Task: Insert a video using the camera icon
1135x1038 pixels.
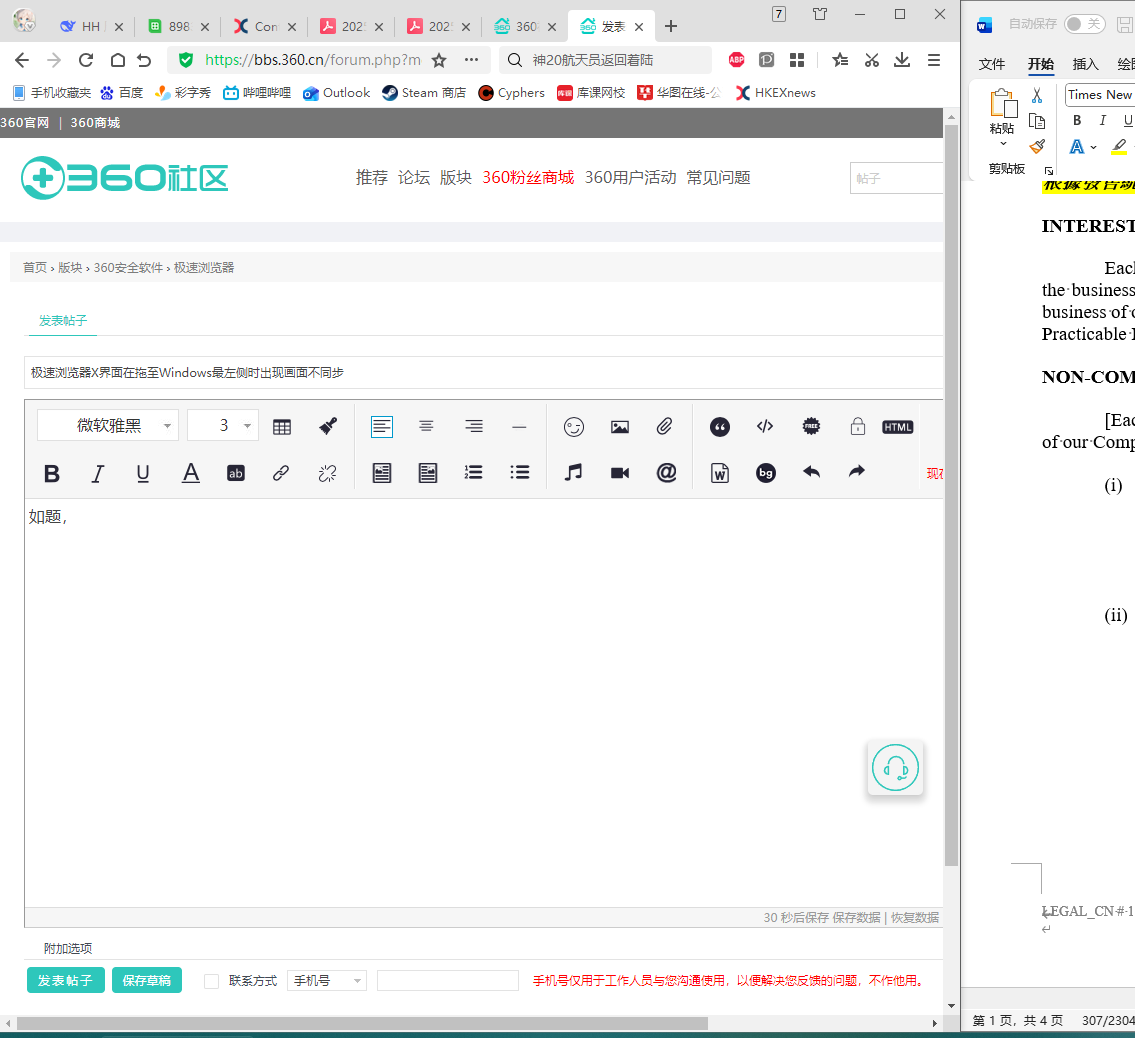Action: 620,473
